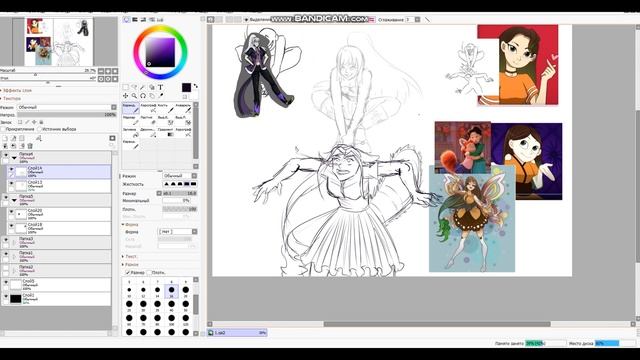Pick a shade in the color square

click(x=160, y=52)
